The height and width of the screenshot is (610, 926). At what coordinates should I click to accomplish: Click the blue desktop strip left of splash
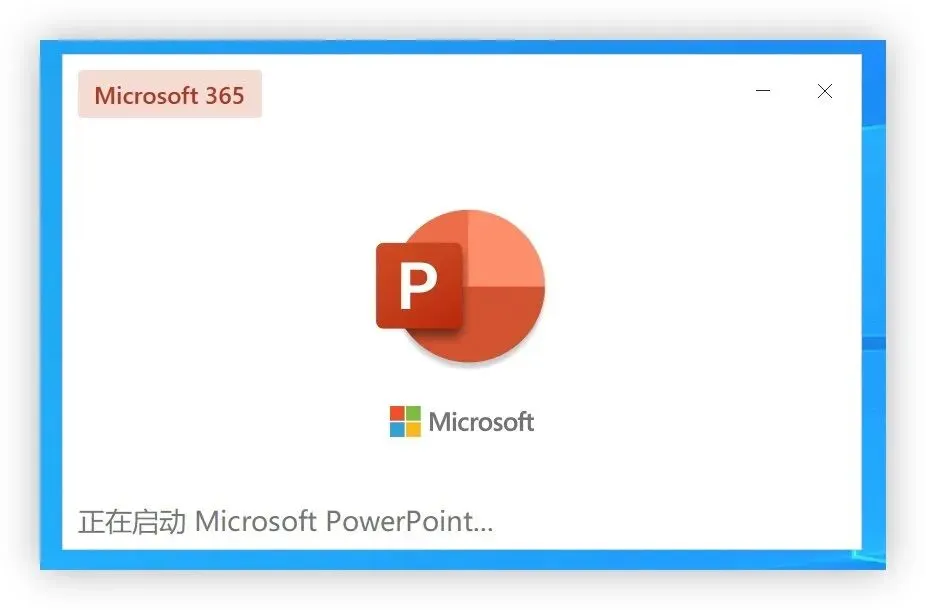tap(51, 304)
